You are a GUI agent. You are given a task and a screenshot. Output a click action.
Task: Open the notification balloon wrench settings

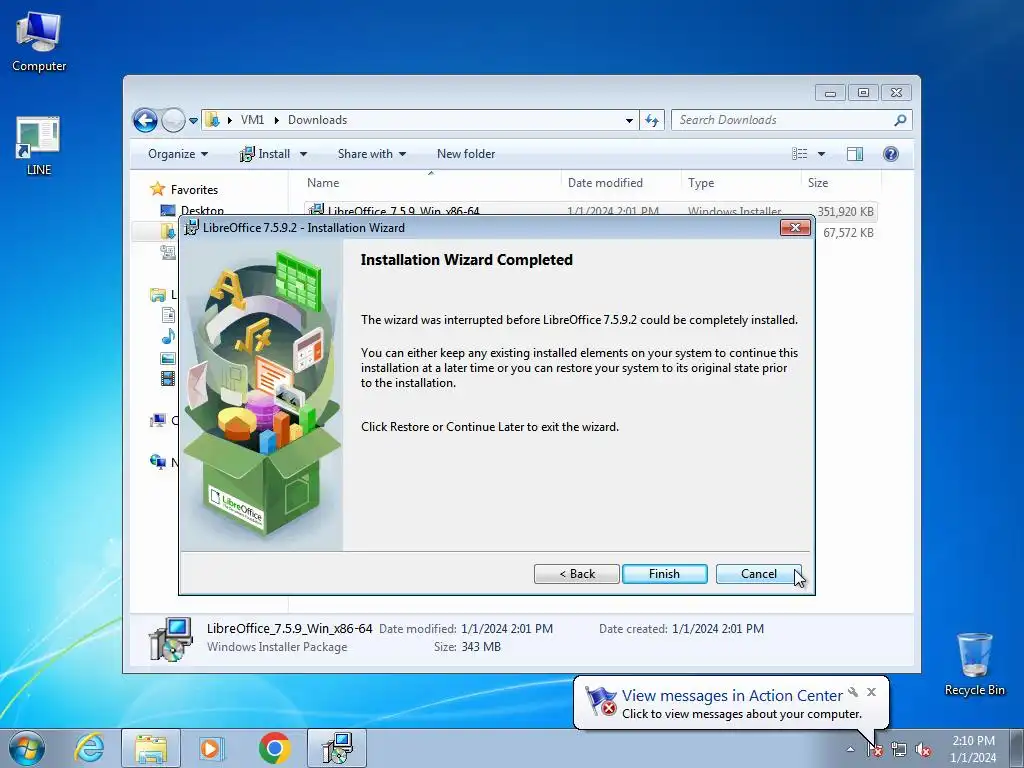coord(853,692)
